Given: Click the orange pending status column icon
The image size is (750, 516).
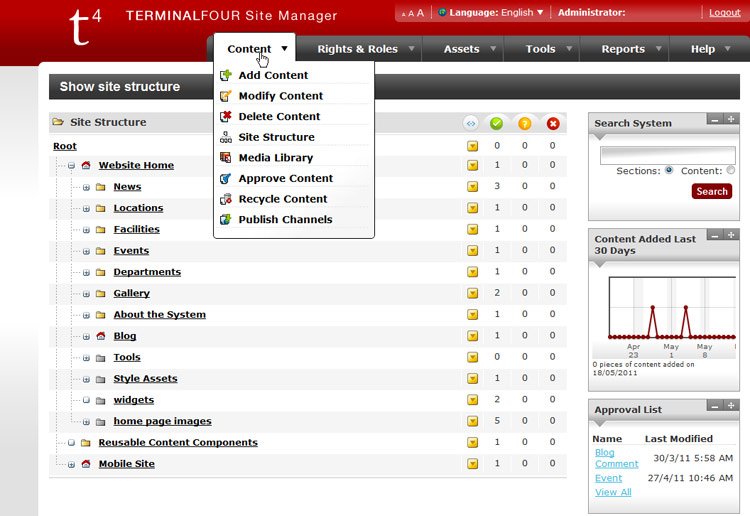Looking at the screenshot, I should (x=524, y=123).
